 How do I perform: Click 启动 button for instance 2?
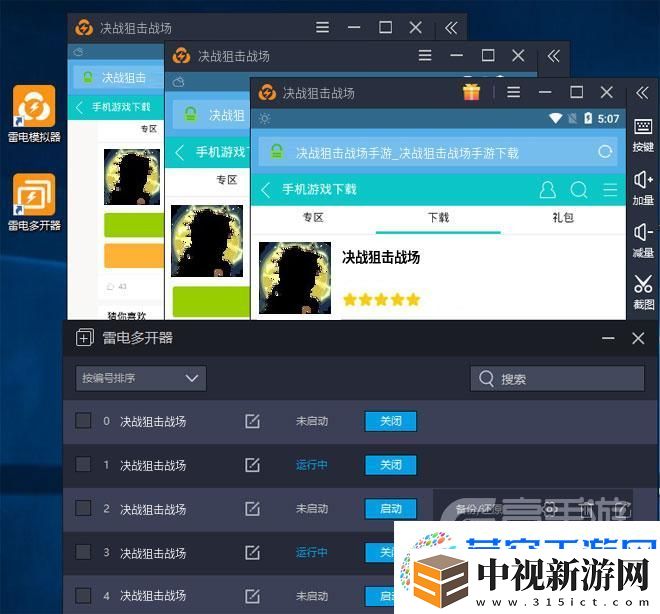coord(391,509)
